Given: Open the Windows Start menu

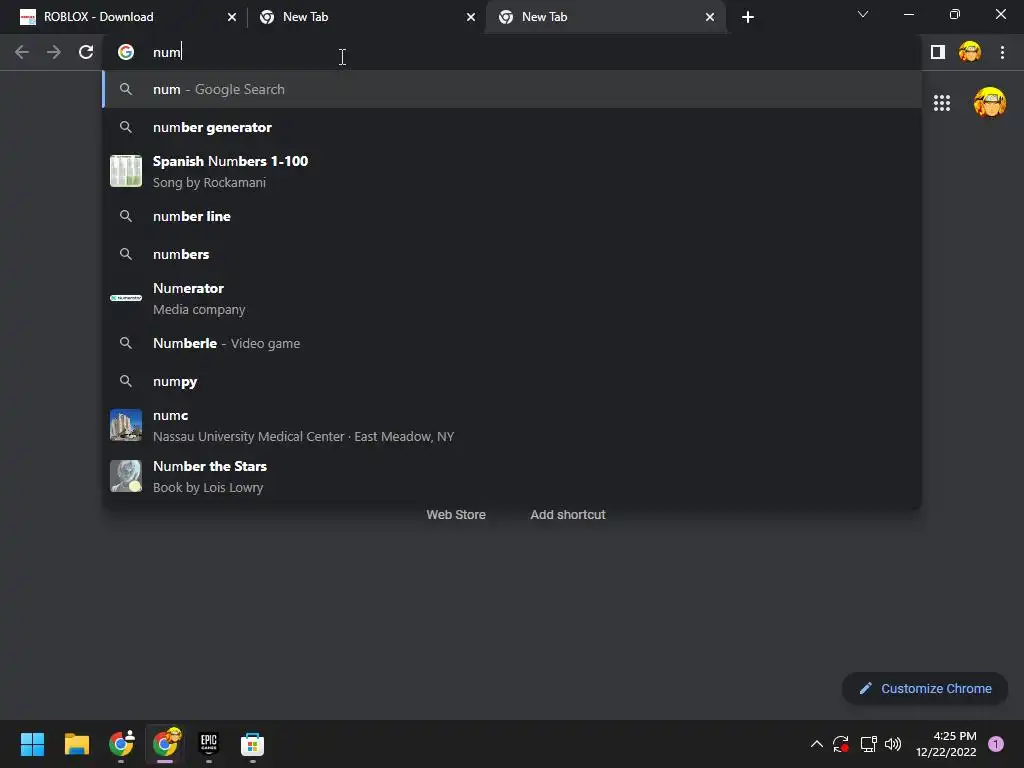Looking at the screenshot, I should (x=32, y=744).
